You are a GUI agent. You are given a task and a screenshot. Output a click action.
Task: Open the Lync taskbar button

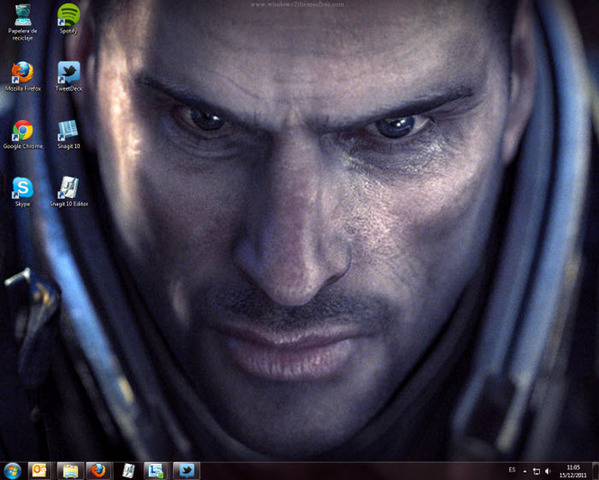pos(156,471)
